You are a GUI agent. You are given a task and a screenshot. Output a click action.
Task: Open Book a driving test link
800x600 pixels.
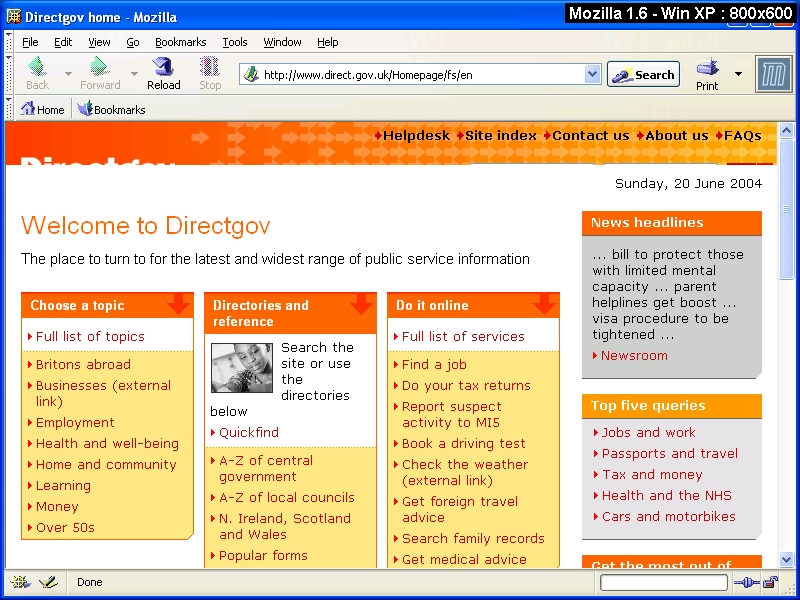(x=464, y=443)
